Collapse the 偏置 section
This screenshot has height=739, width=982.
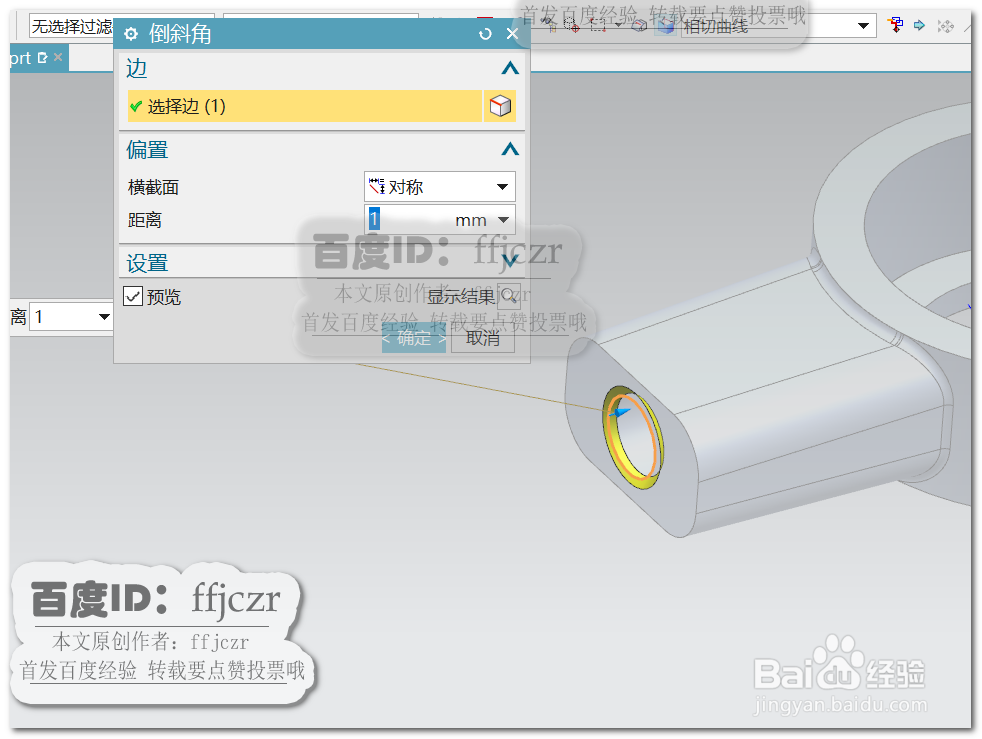click(x=510, y=149)
